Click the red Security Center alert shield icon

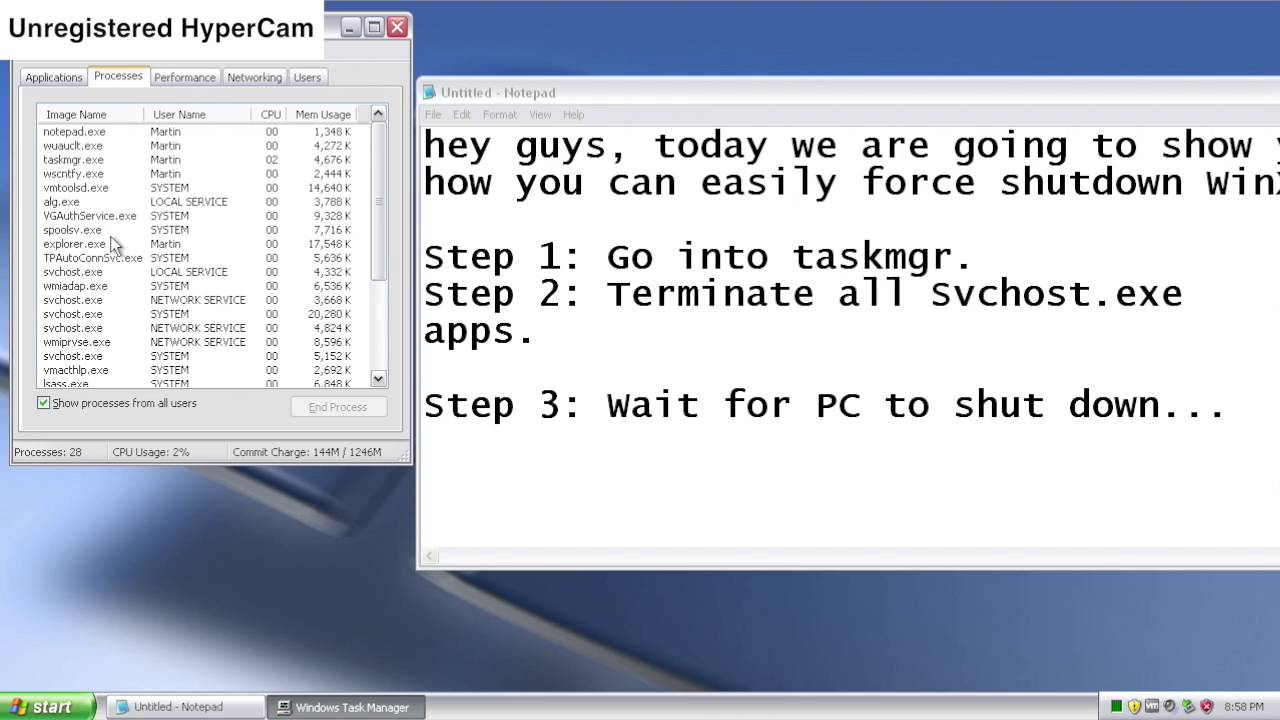coord(1207,707)
